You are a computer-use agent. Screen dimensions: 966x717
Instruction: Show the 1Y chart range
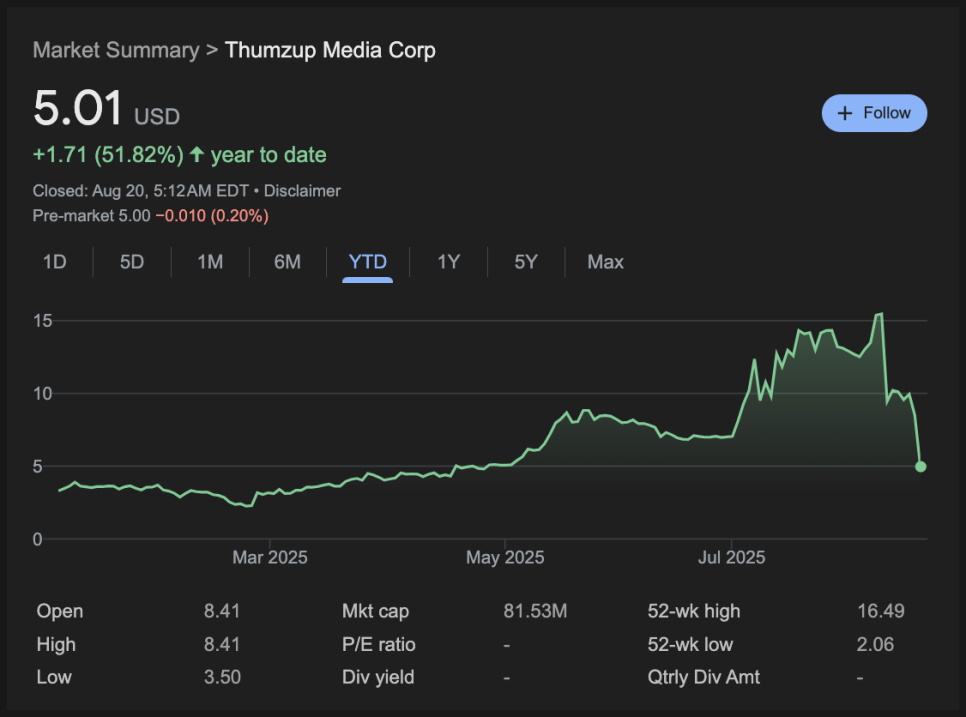click(448, 262)
